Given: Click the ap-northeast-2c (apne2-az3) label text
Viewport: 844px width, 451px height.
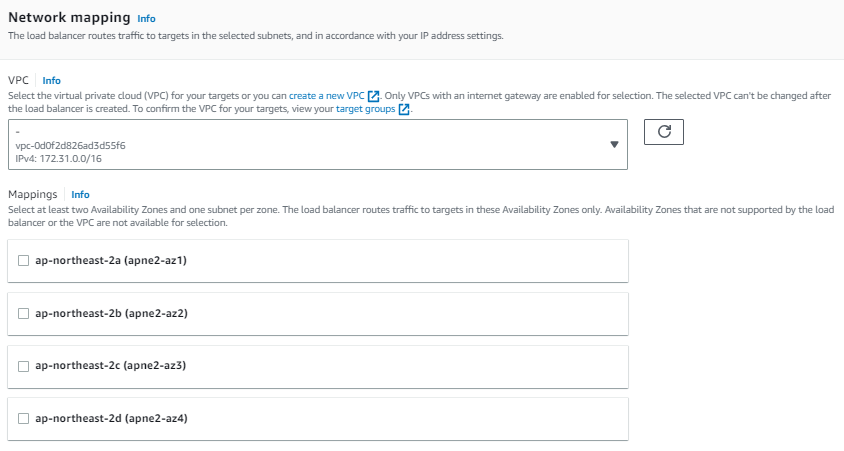Looking at the screenshot, I should 111,365.
